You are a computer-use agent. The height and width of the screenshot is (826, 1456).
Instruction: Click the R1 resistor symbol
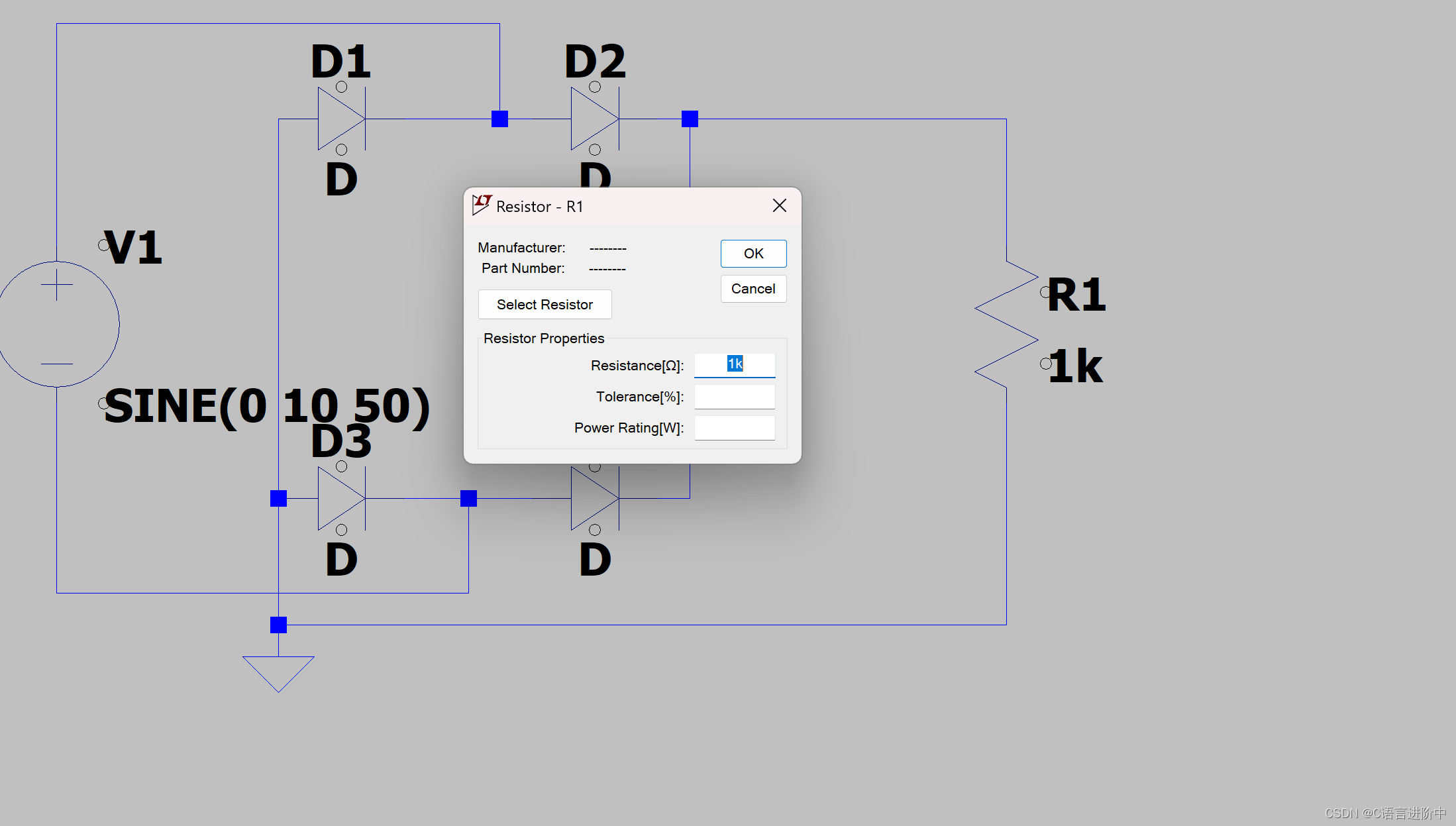(1006, 325)
